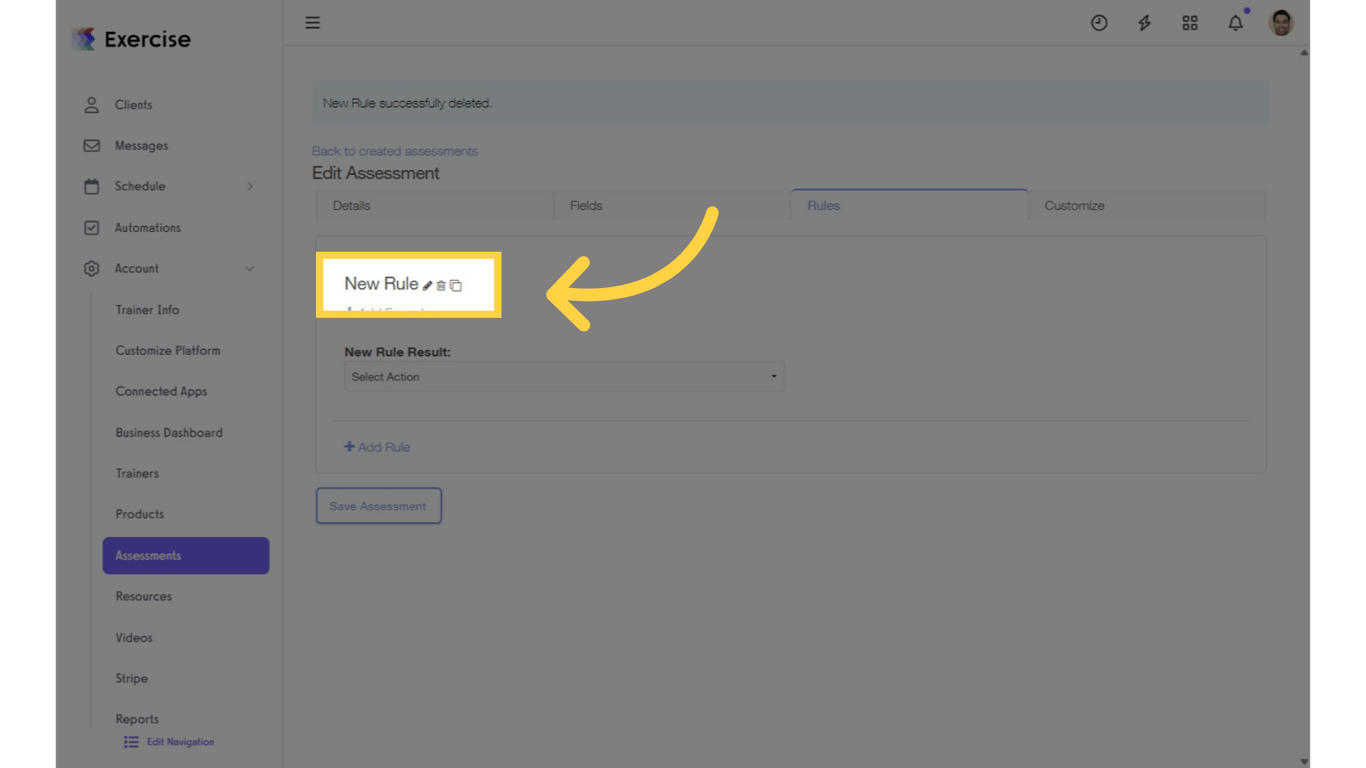The height and width of the screenshot is (768, 1366).
Task: Open the Customize tab
Action: [1074, 205]
